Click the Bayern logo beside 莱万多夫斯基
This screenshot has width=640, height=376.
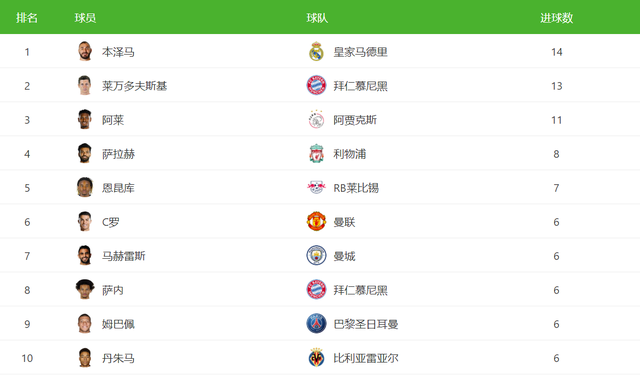316,86
